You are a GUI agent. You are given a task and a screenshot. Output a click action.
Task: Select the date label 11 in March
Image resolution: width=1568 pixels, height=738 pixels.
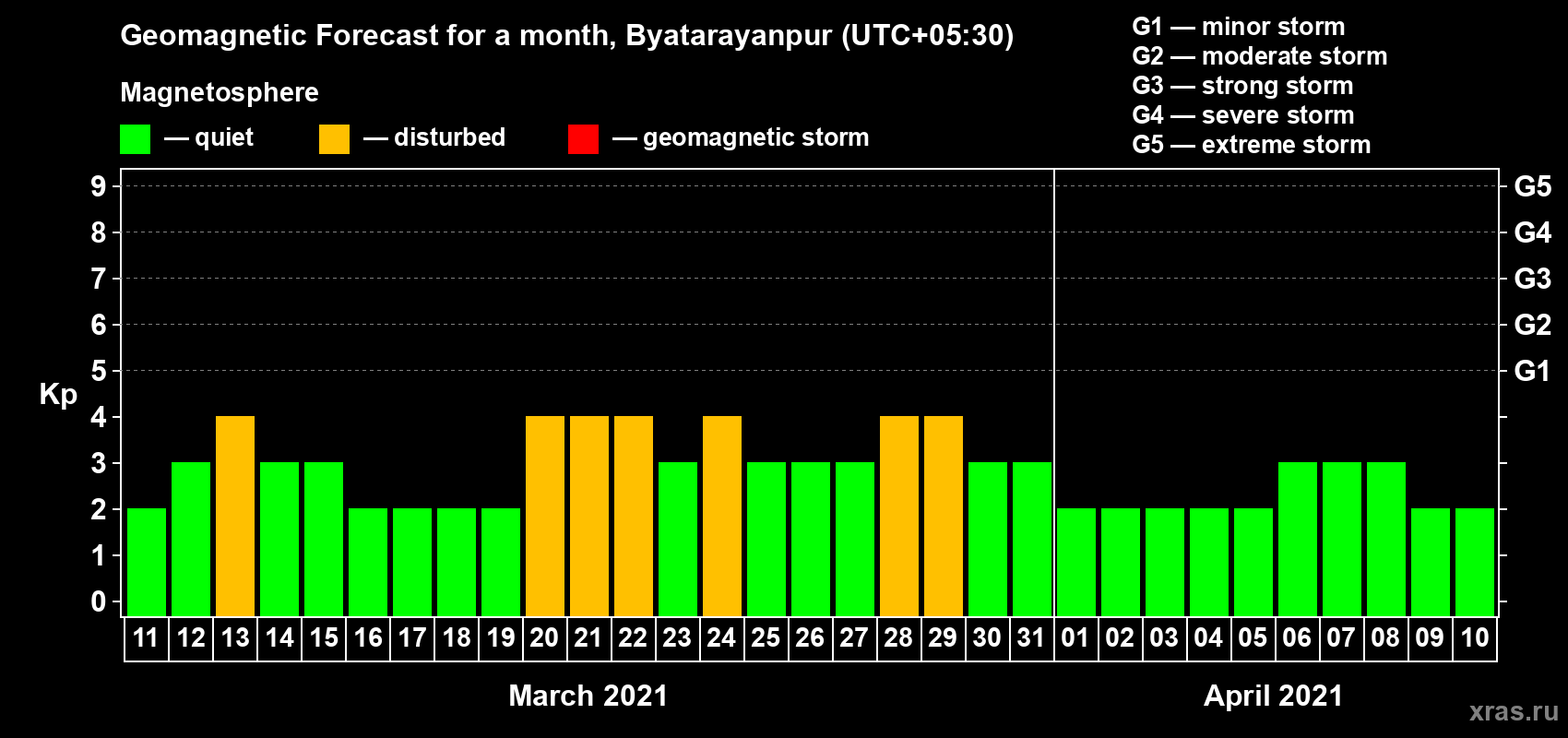[x=146, y=637]
